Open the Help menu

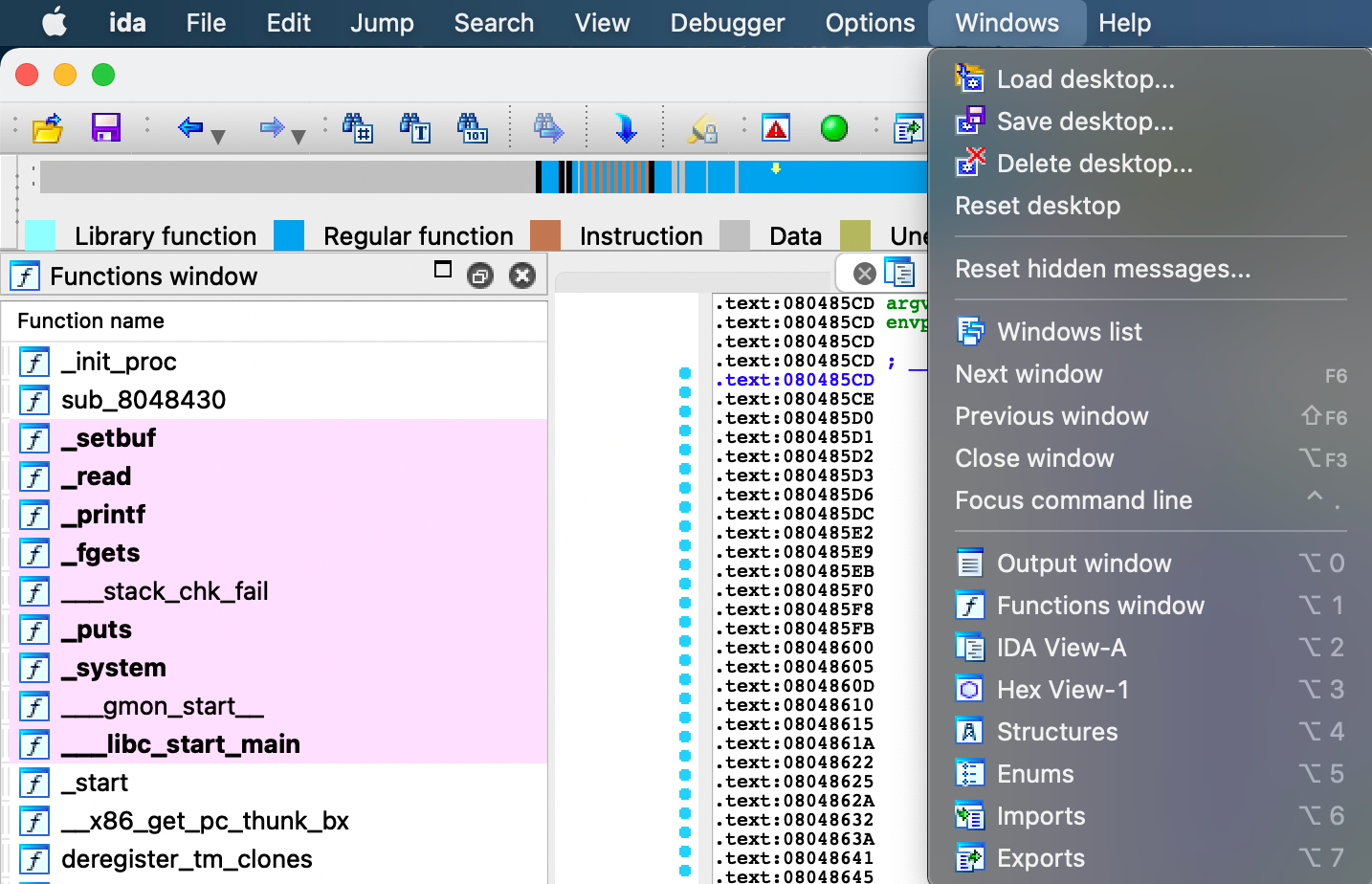tap(1124, 23)
